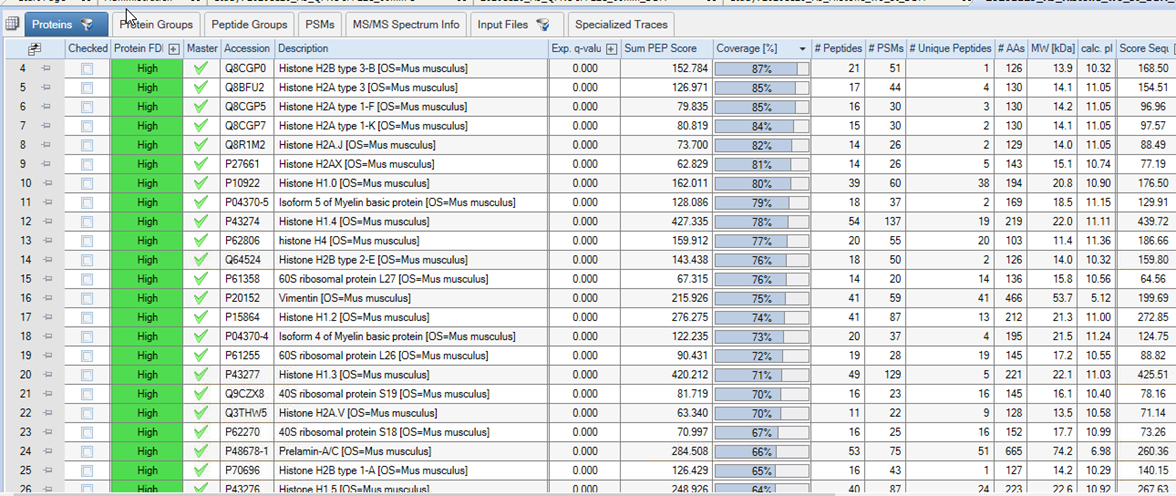
Task: Check the box for histone H4 row
Action: [x=88, y=241]
